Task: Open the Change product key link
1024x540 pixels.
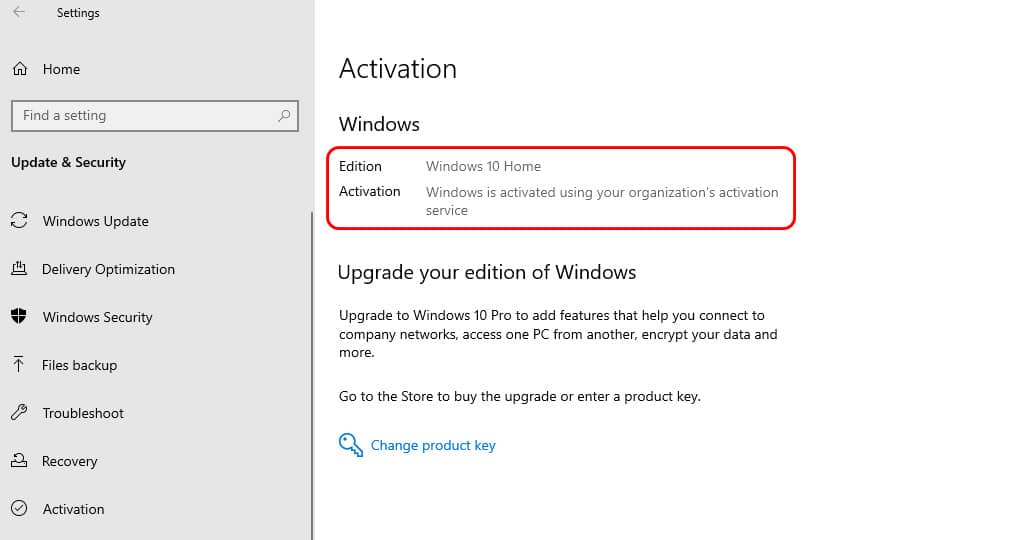Action: pos(433,445)
